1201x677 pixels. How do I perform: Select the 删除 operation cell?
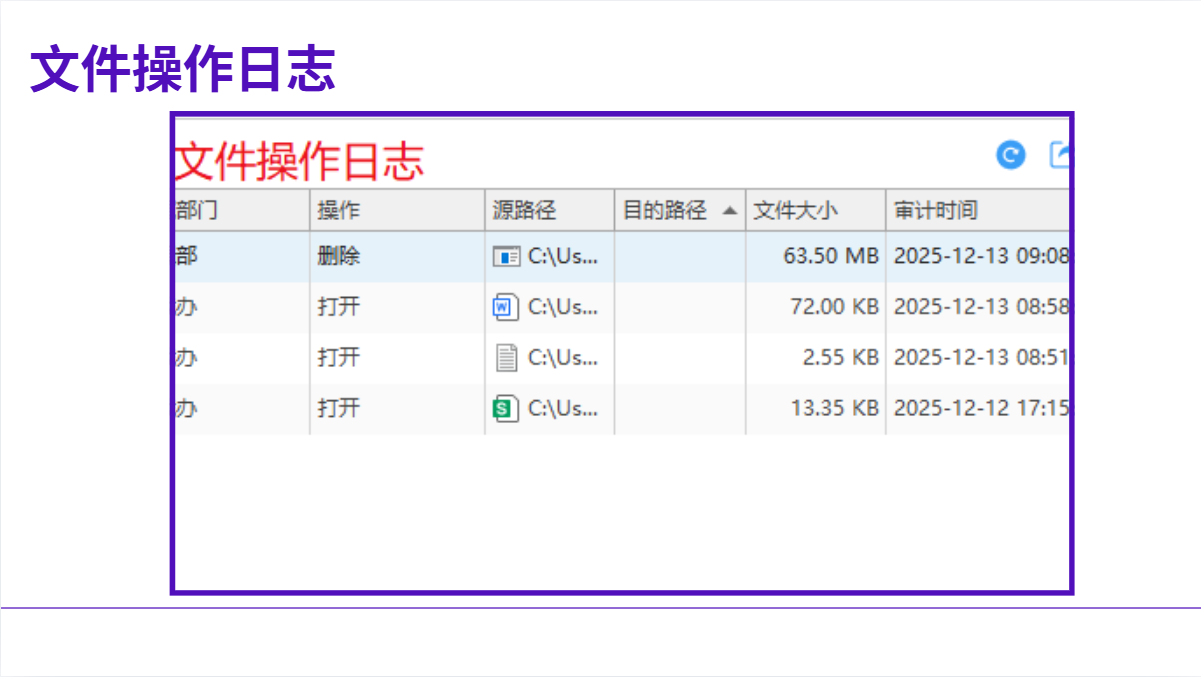coord(339,257)
